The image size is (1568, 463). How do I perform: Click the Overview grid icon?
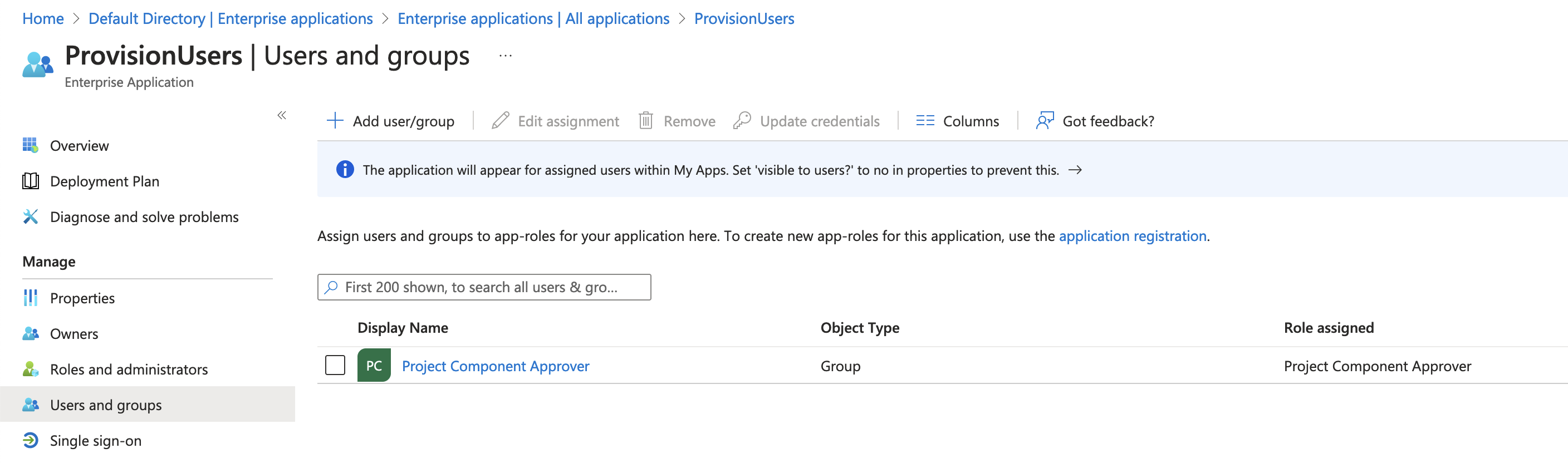[x=31, y=145]
